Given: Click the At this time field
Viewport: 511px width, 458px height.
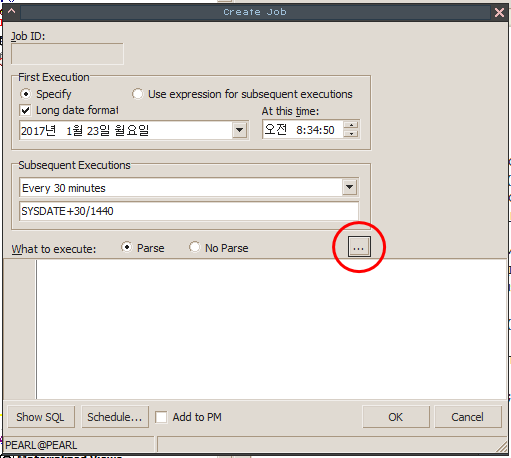Looking at the screenshot, I should [303, 130].
